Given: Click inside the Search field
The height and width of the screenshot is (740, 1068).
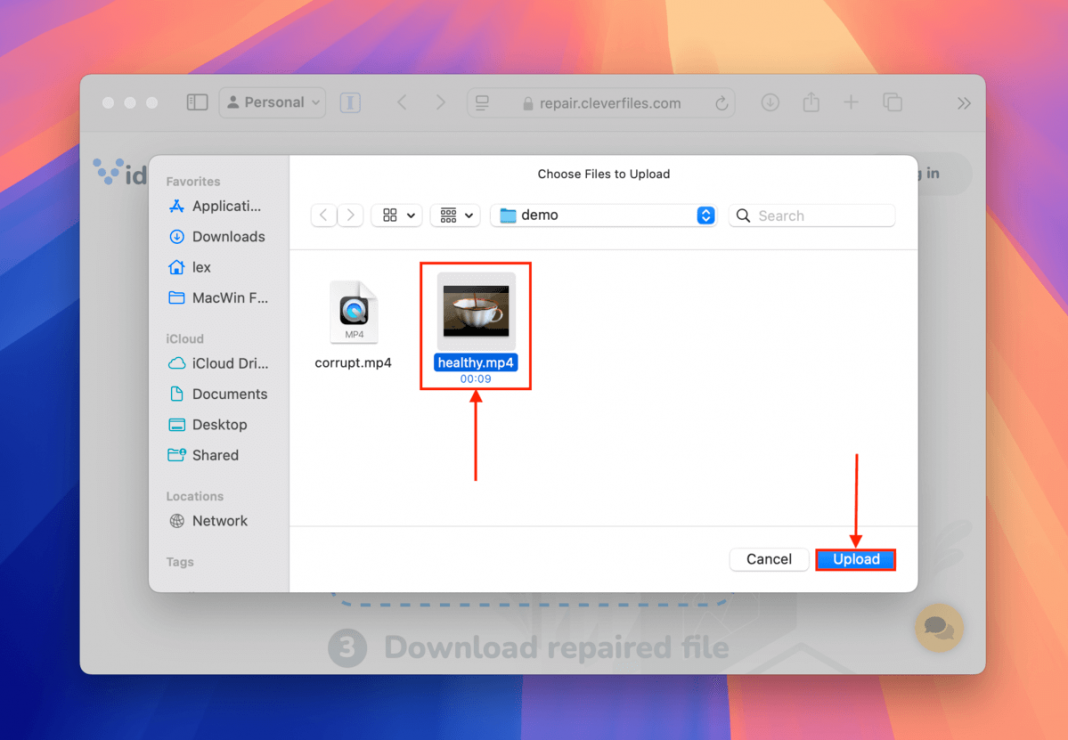Looking at the screenshot, I should coord(811,215).
